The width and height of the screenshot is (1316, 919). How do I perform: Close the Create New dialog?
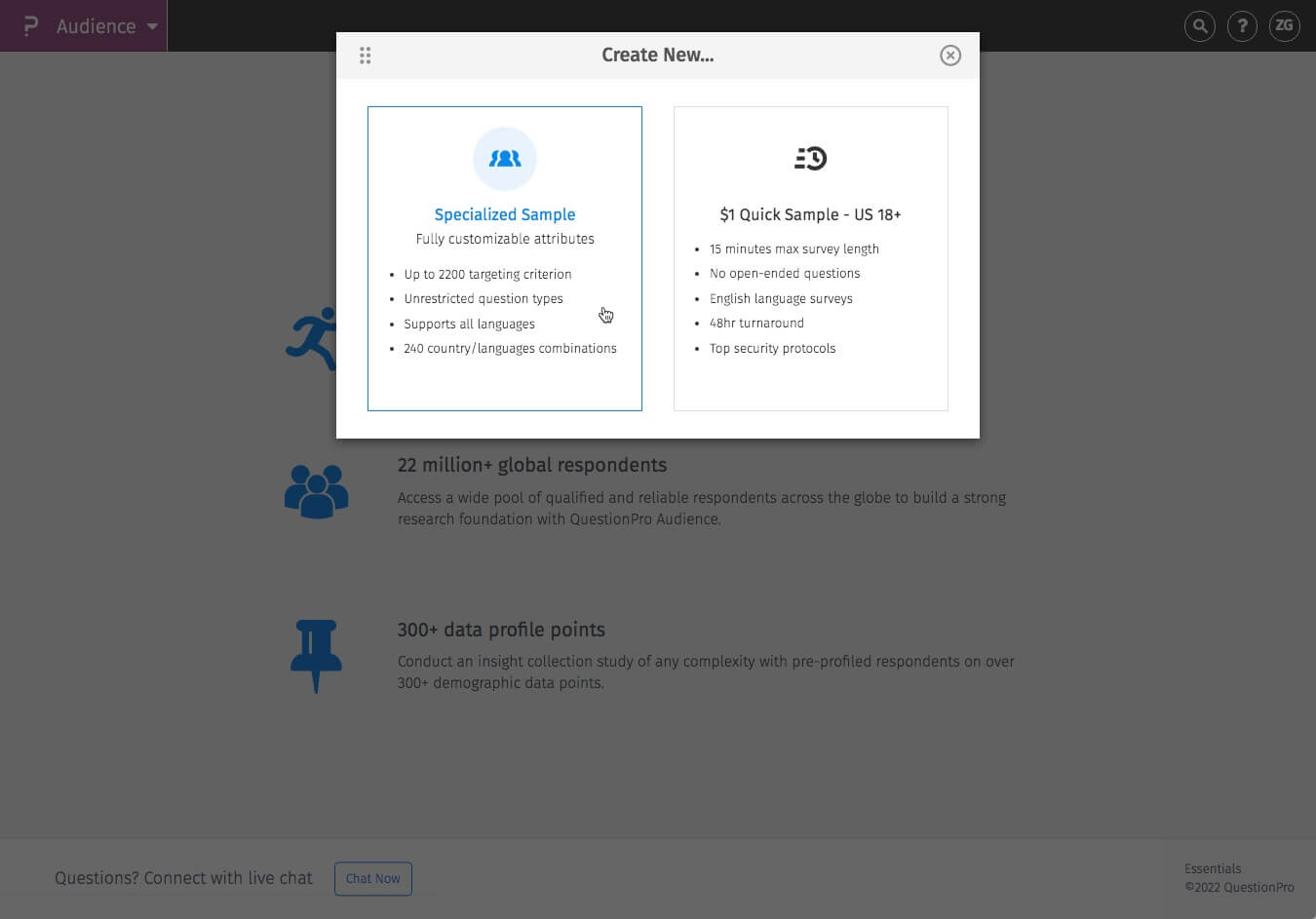point(950,56)
